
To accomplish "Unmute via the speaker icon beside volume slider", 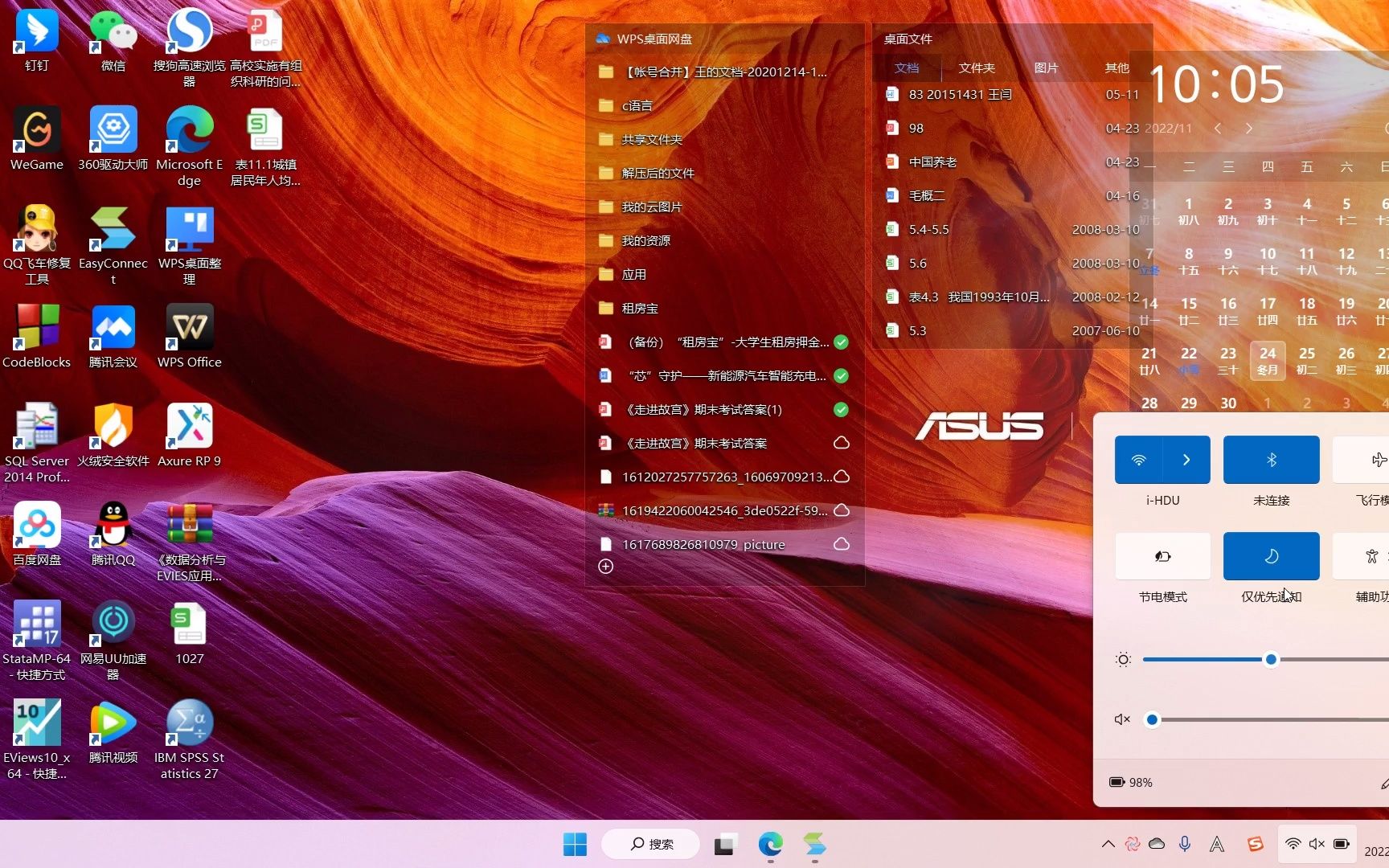I will tap(1122, 719).
